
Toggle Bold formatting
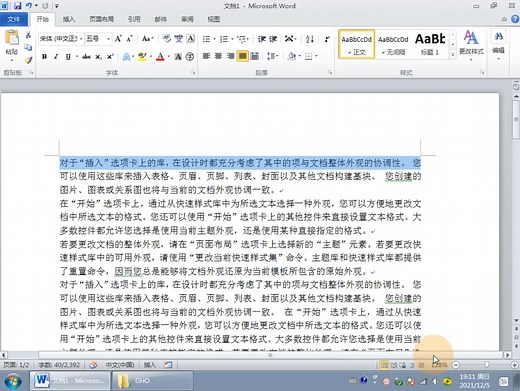tap(44, 57)
